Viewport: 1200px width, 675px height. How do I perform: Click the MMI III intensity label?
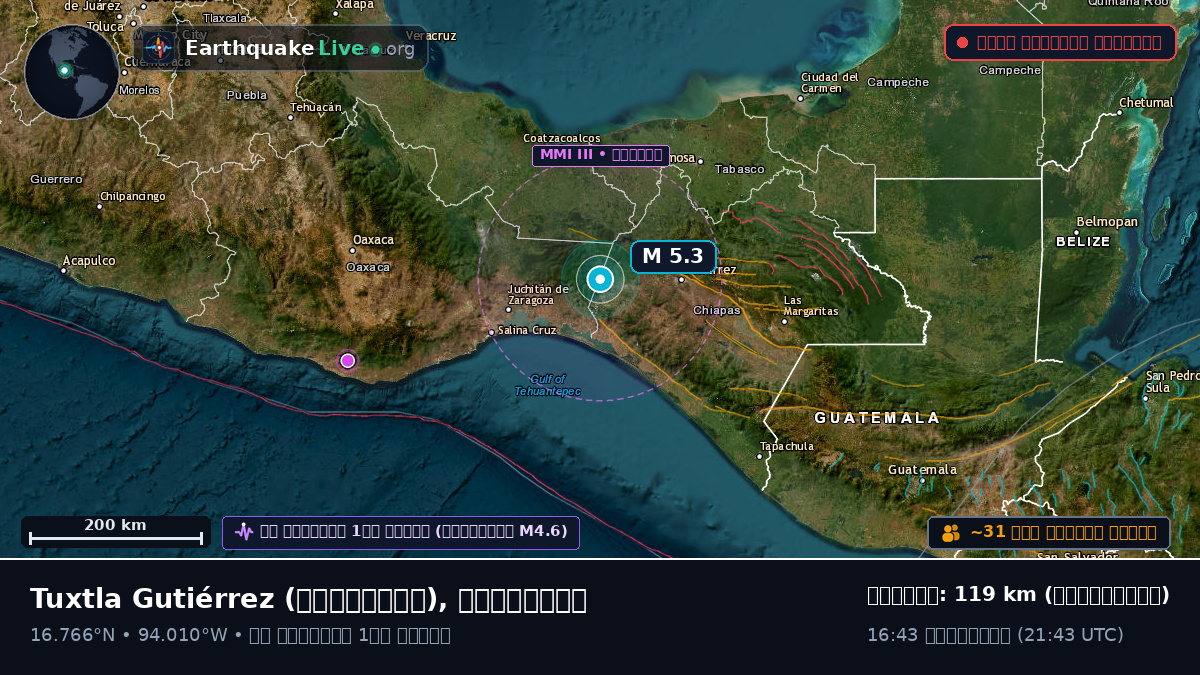click(601, 155)
